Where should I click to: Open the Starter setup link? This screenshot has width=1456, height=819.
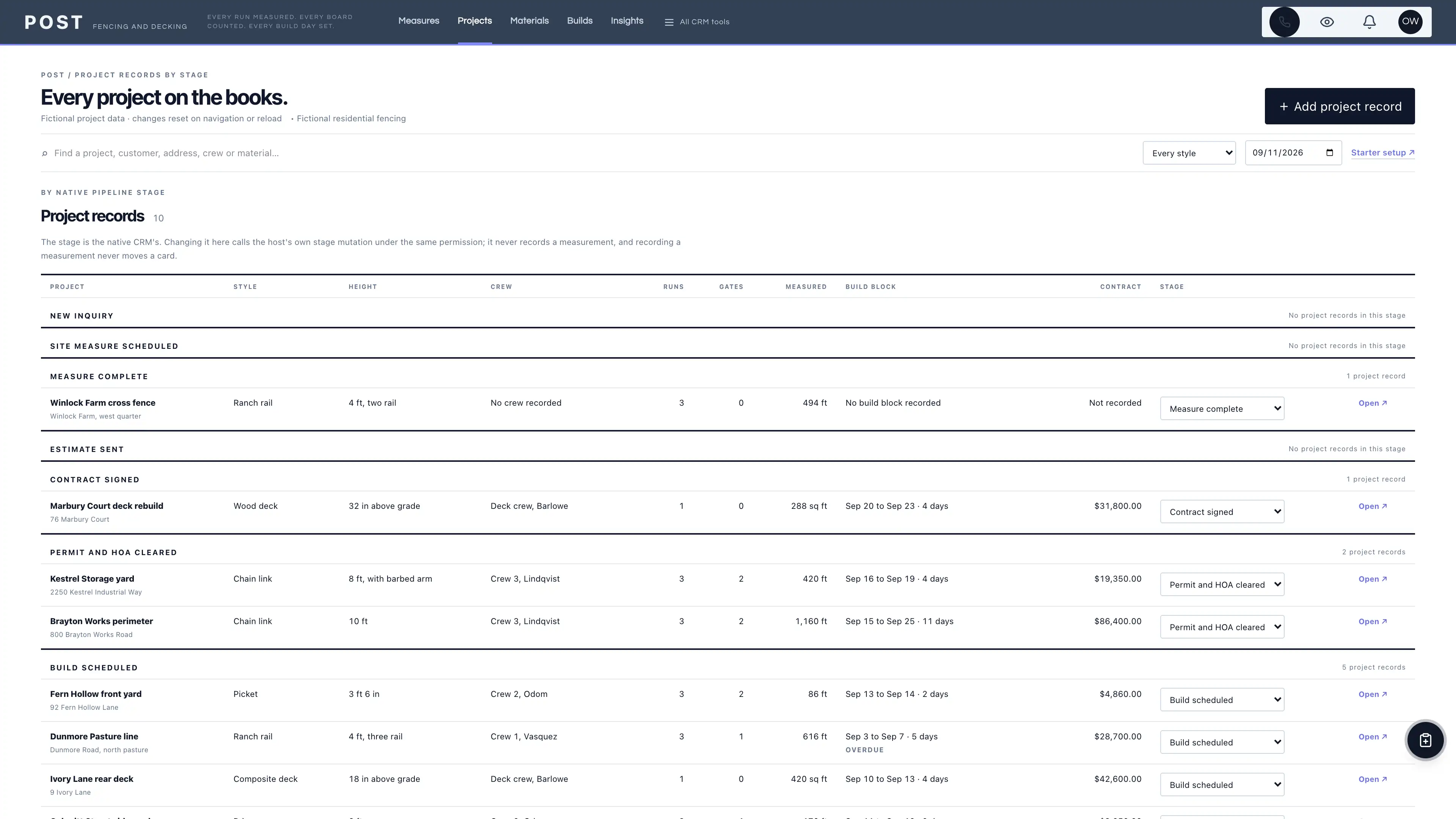(x=1382, y=152)
